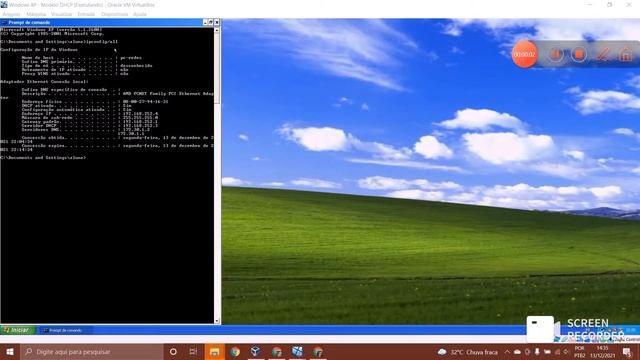
Task: Open the recorder pencil drawing tool
Action: [603, 54]
